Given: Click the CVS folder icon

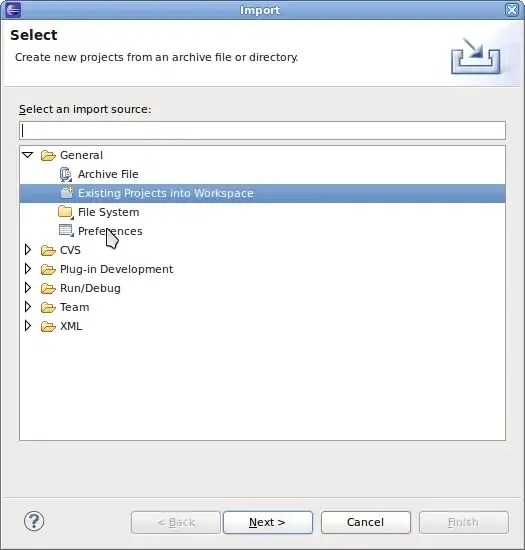Looking at the screenshot, I should tap(48, 250).
